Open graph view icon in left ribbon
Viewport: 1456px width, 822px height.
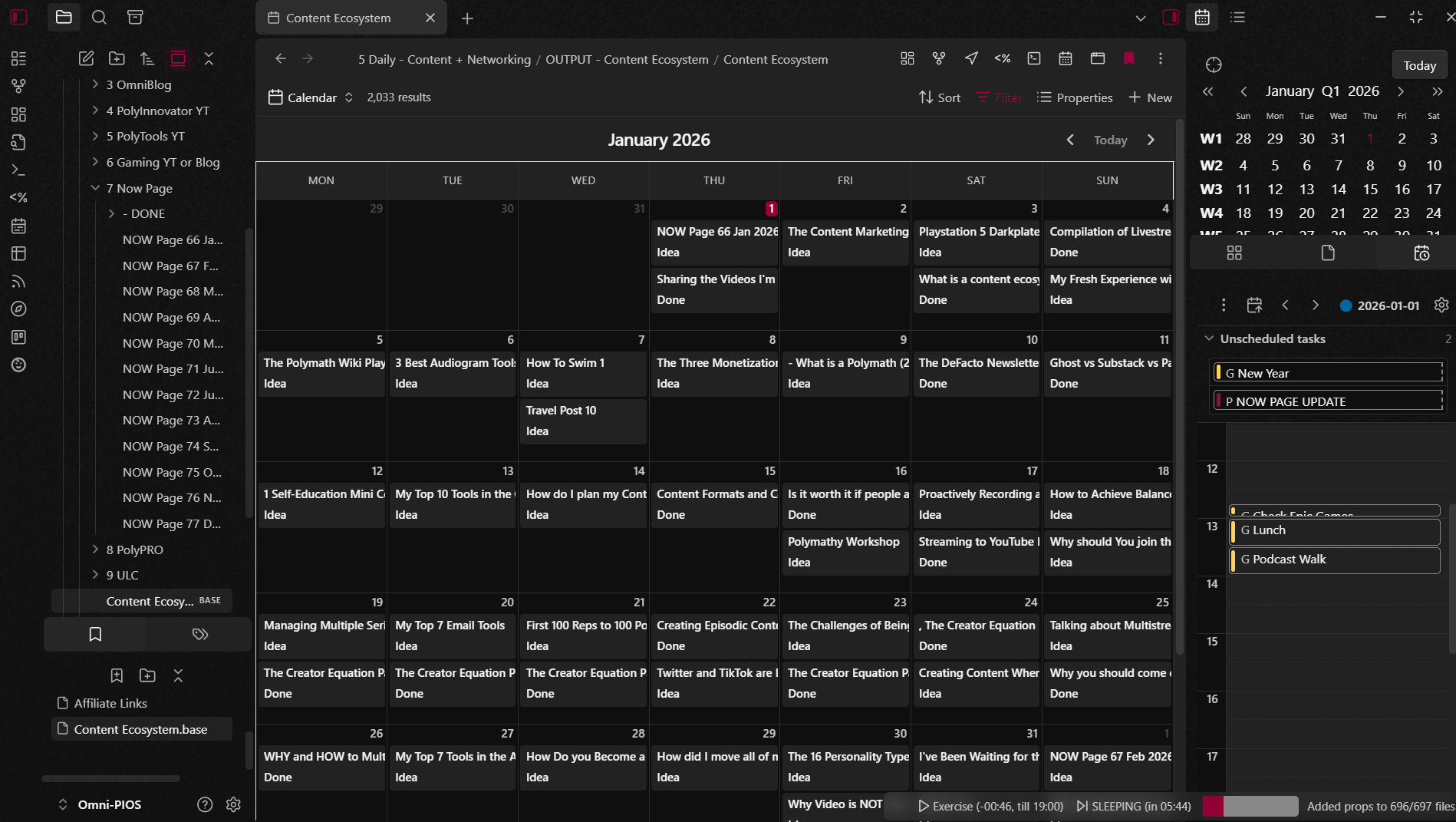coord(18,86)
